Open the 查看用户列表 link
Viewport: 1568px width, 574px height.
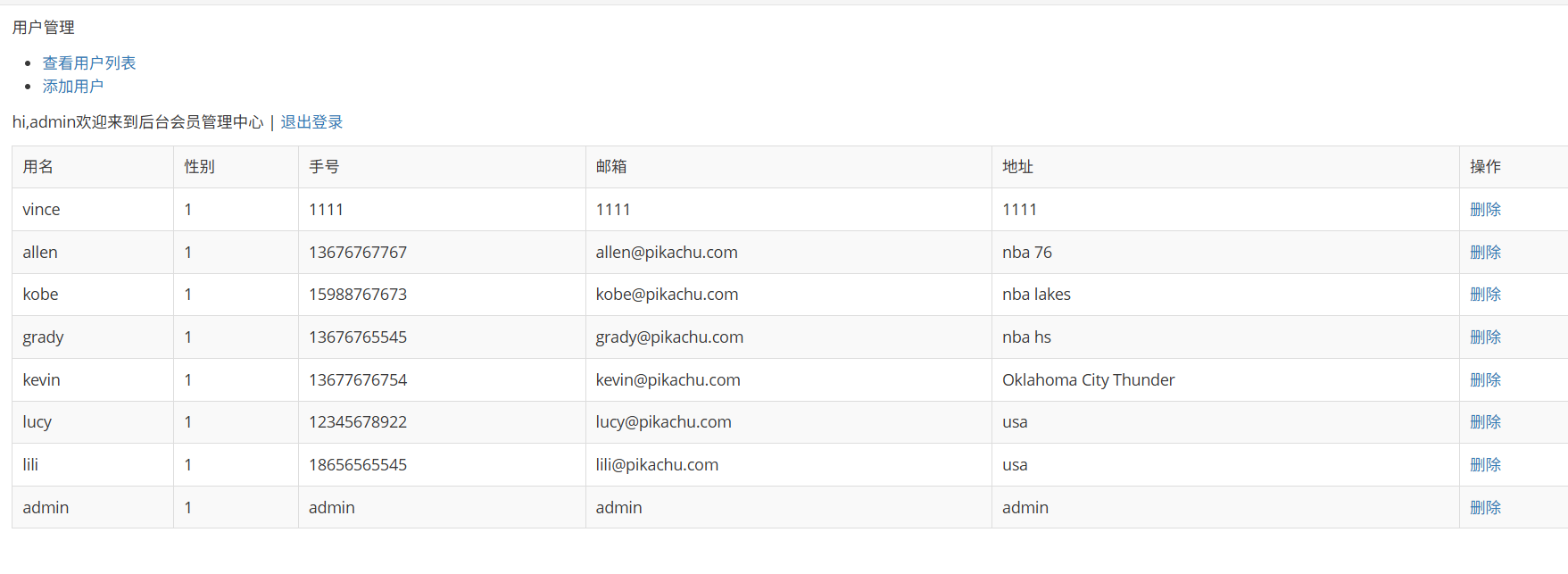pos(89,63)
